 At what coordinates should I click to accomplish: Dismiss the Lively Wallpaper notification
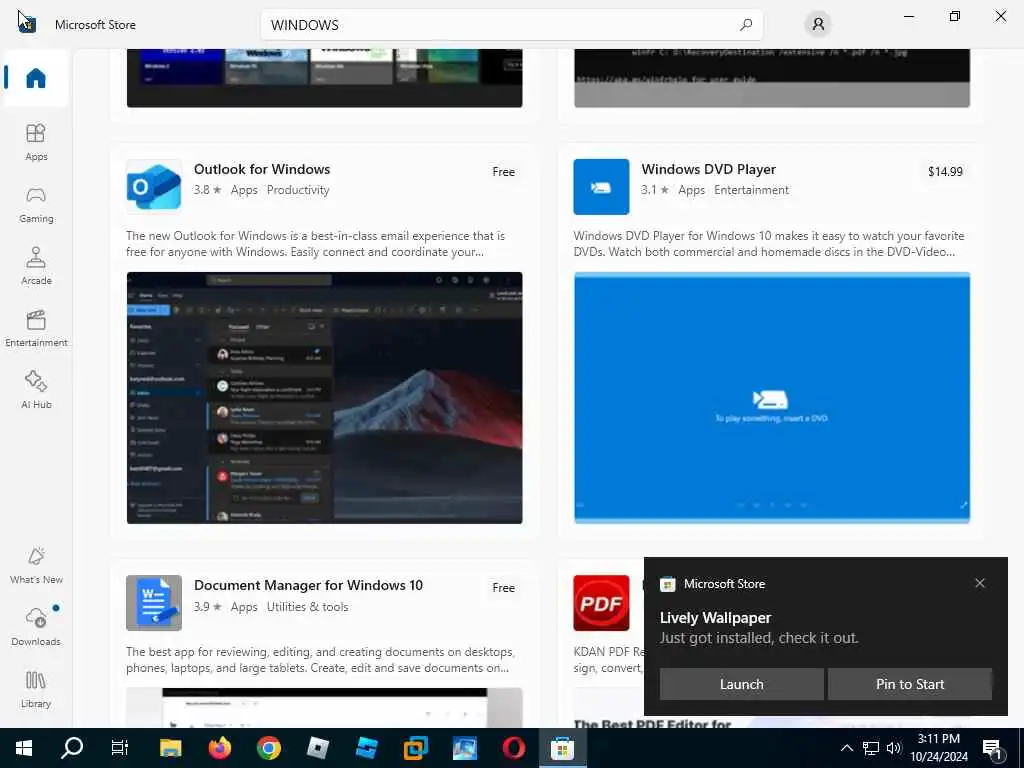[980, 583]
